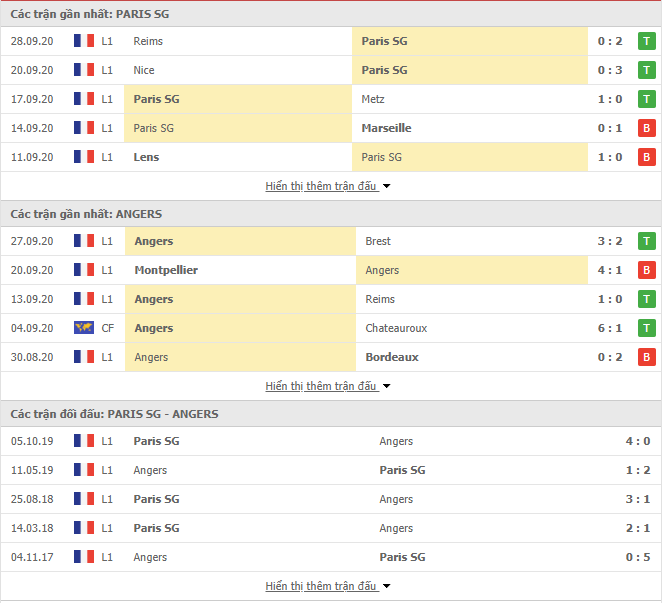Click red B badge for Marseille match

(x=646, y=128)
